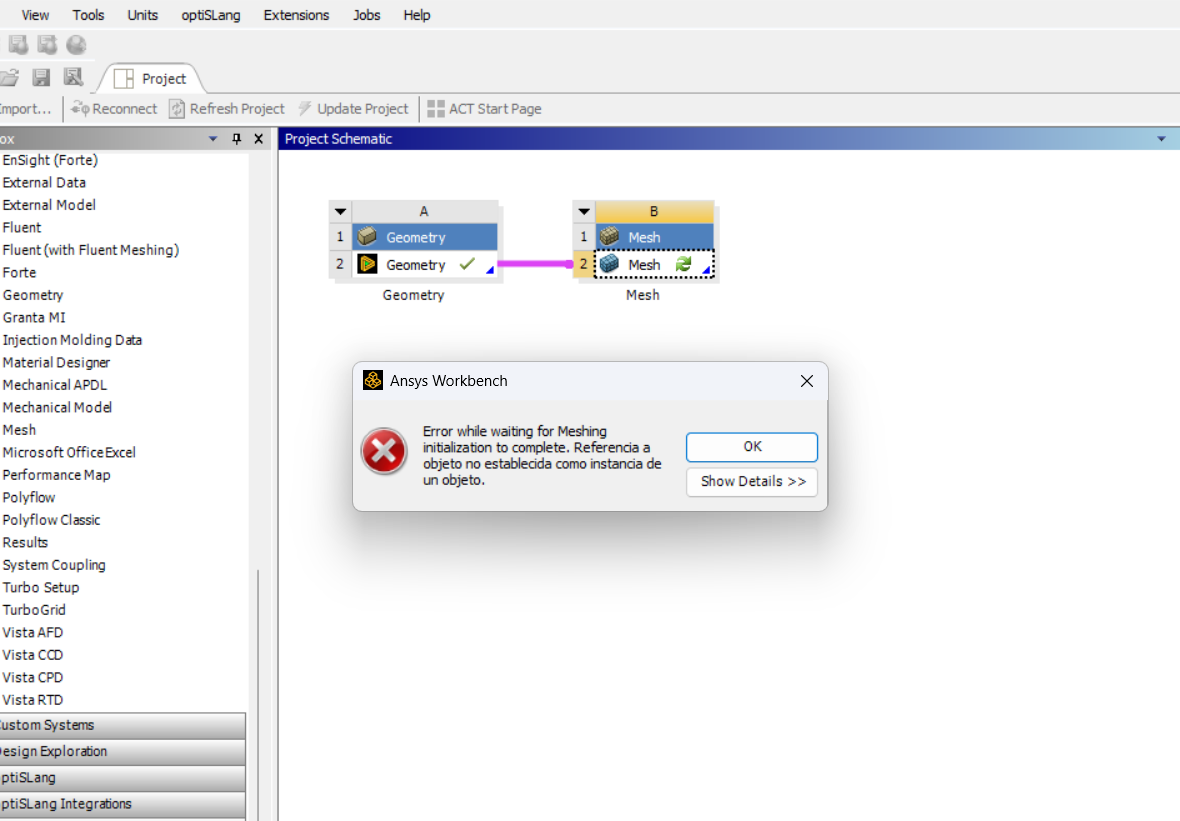Screen dimensions: 1180x821
Task: Click system A column header
Action: (x=424, y=211)
